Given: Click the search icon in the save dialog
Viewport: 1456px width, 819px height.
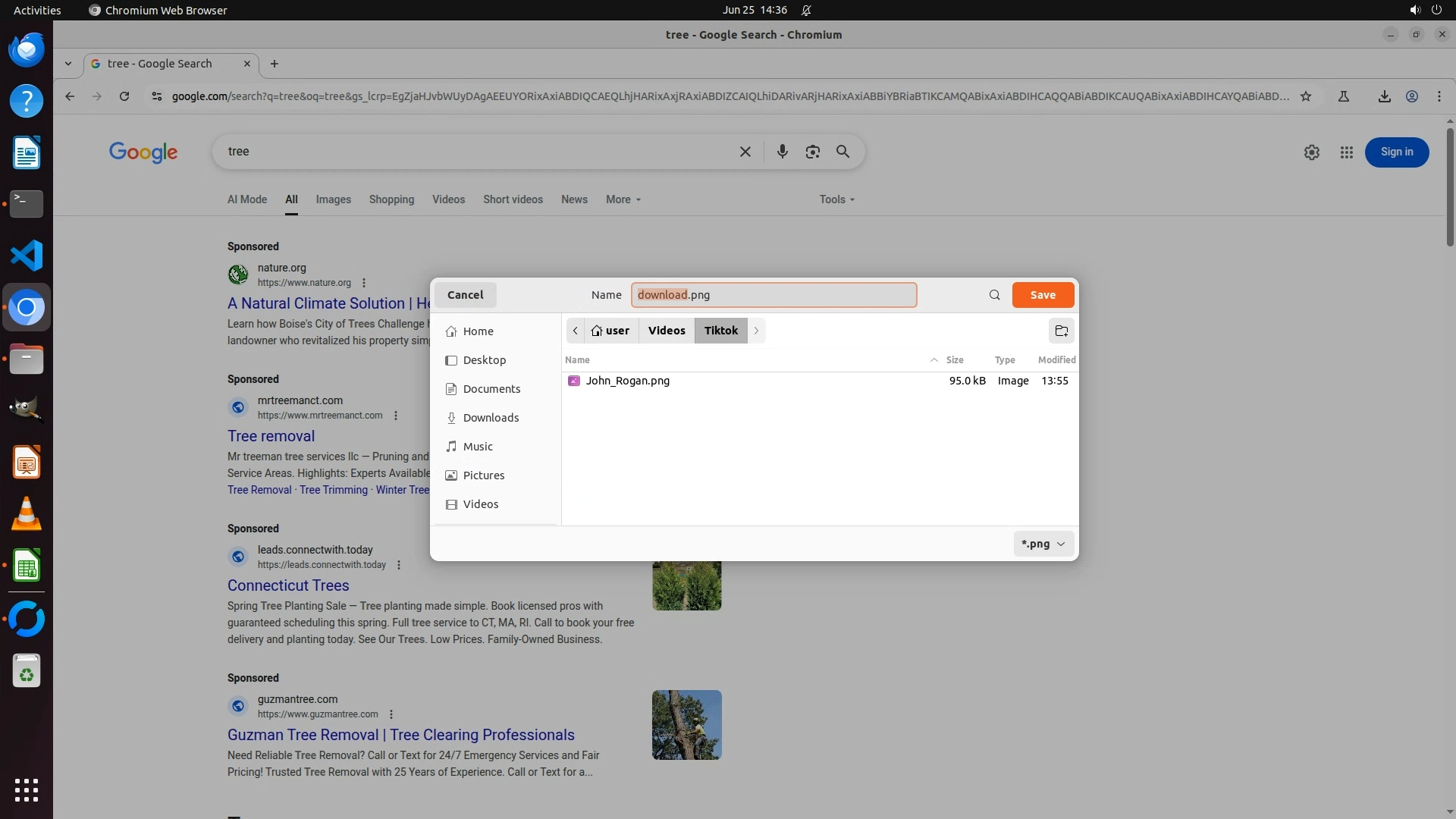Looking at the screenshot, I should [994, 295].
